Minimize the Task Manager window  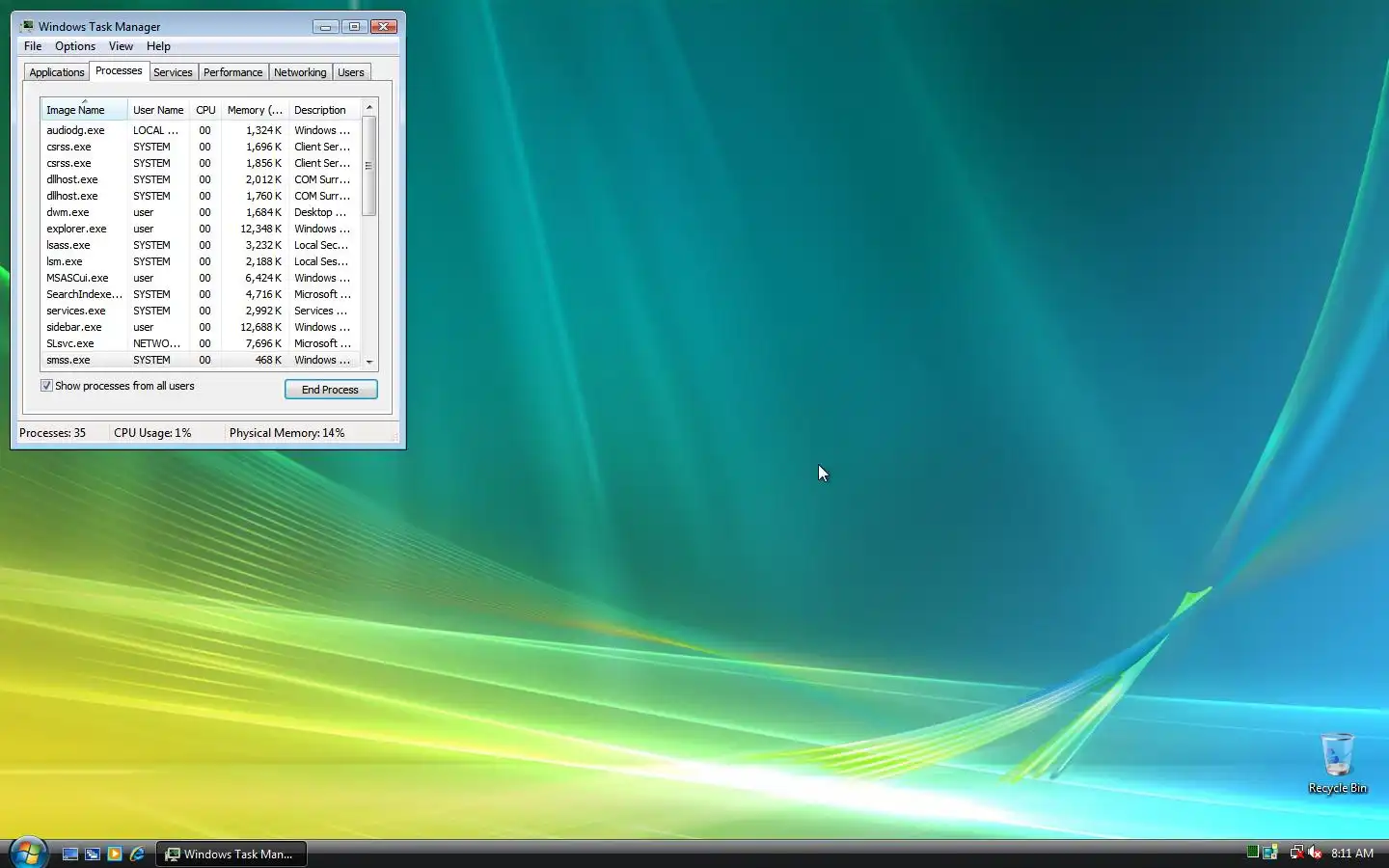pos(326,27)
